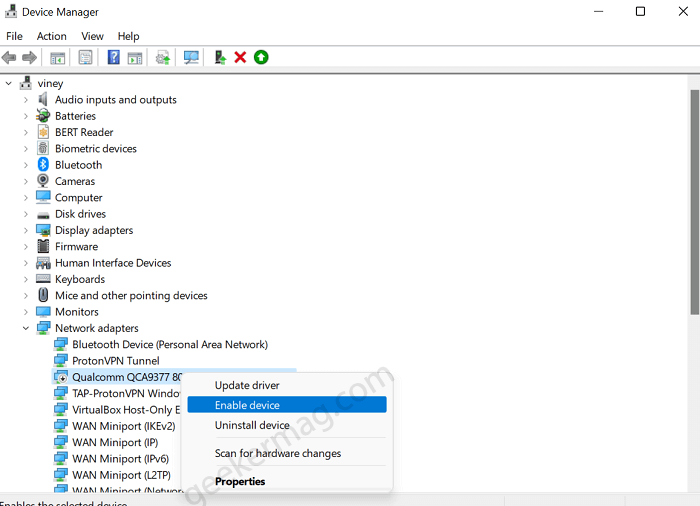
Task: Expand the Bluetooth category
Action: (26, 165)
